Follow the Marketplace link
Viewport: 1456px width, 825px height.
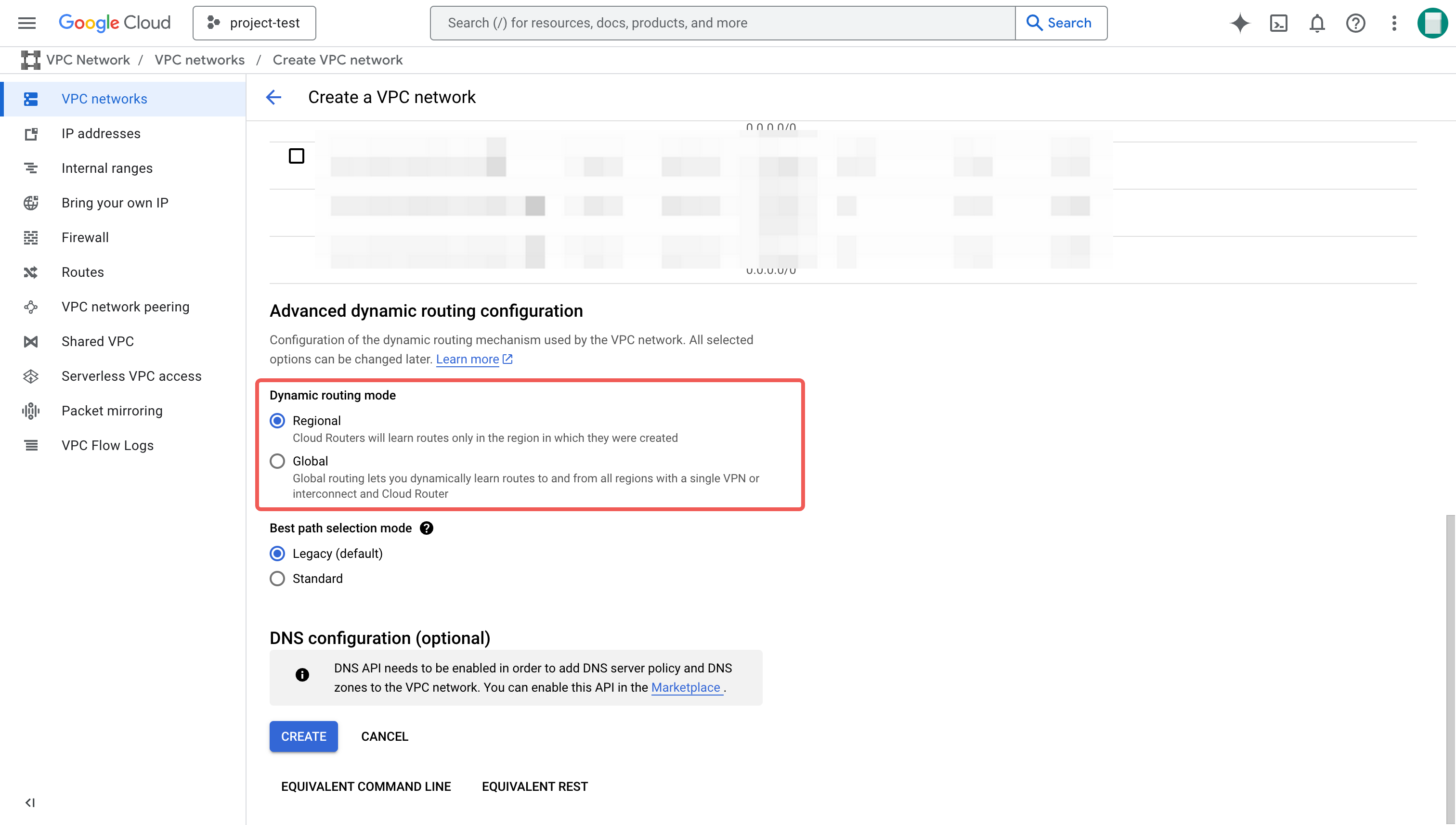pos(686,687)
